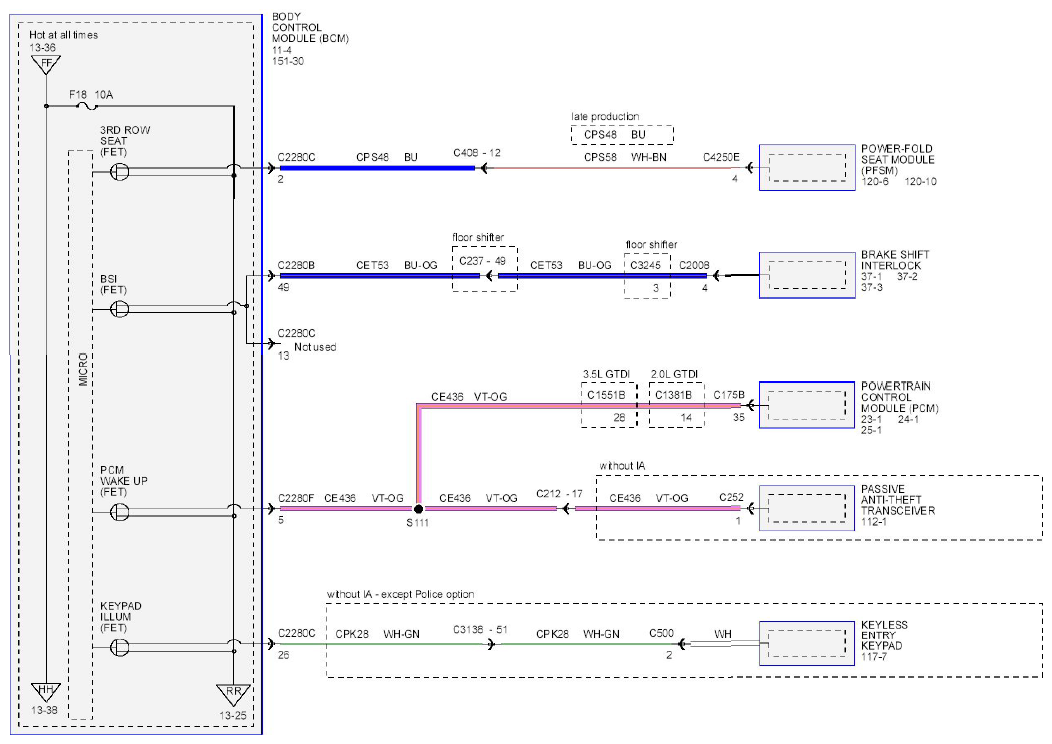1052x744 pixels.
Task: Follow the 13-25 page reference
Action: click(233, 716)
